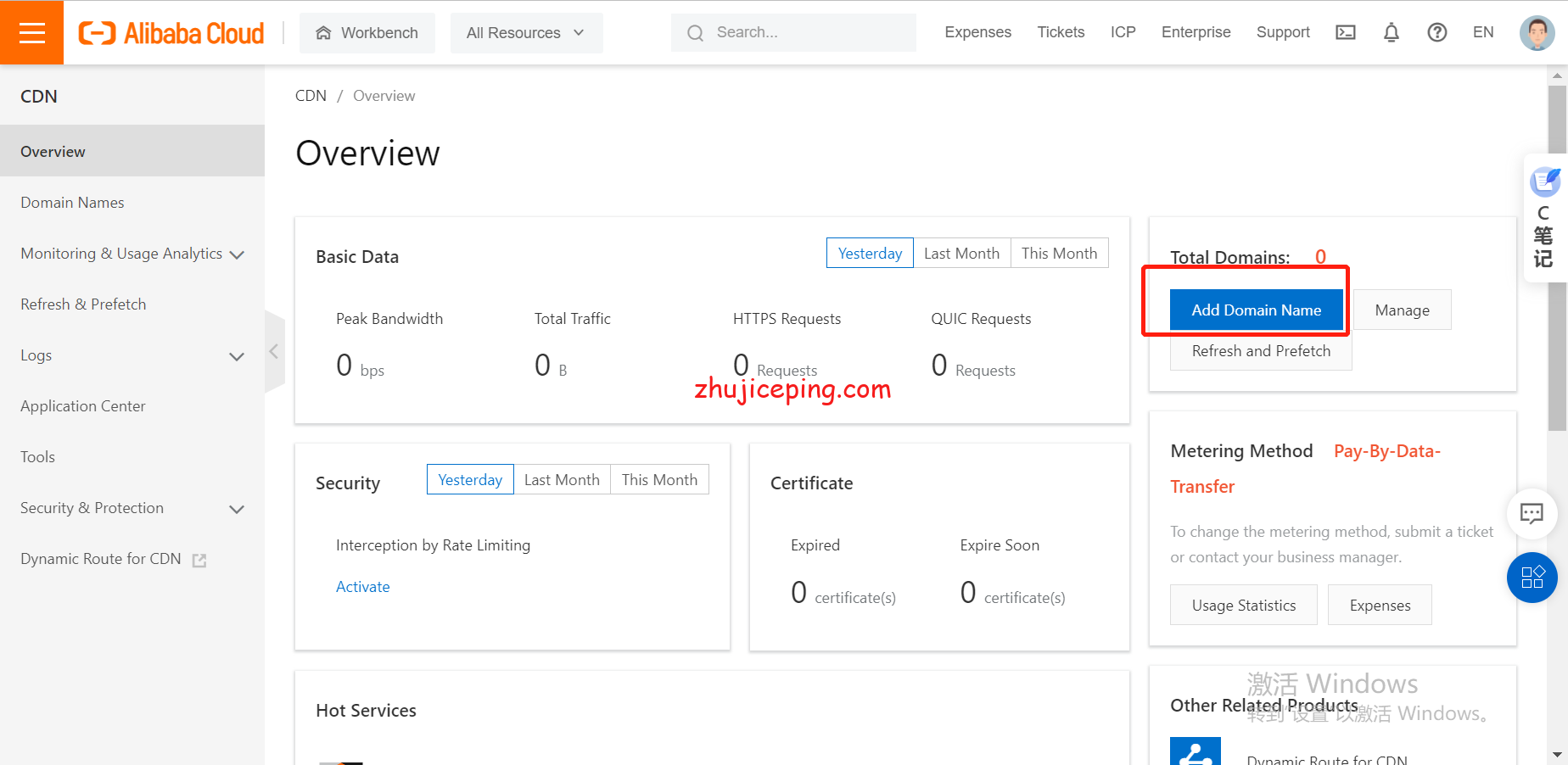The height and width of the screenshot is (765, 1568).
Task: Switch language via EN selector
Action: pyautogui.click(x=1483, y=32)
